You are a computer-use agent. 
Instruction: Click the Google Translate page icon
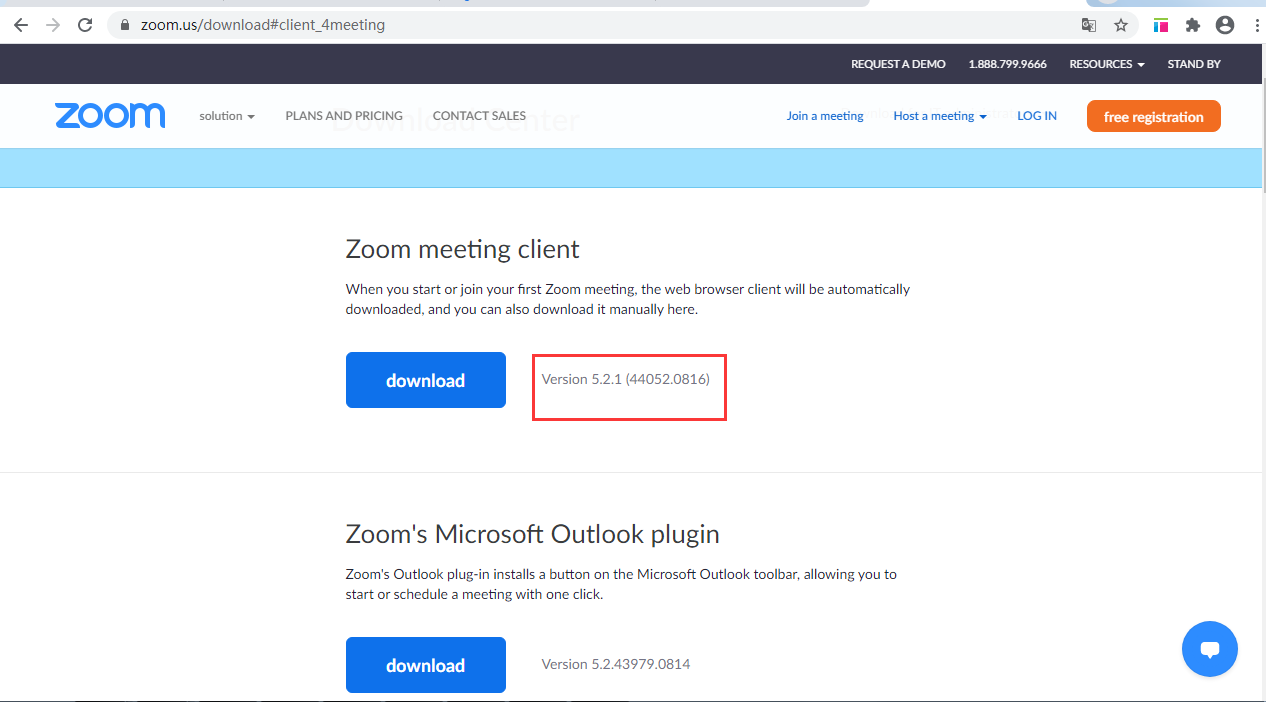pos(1089,25)
